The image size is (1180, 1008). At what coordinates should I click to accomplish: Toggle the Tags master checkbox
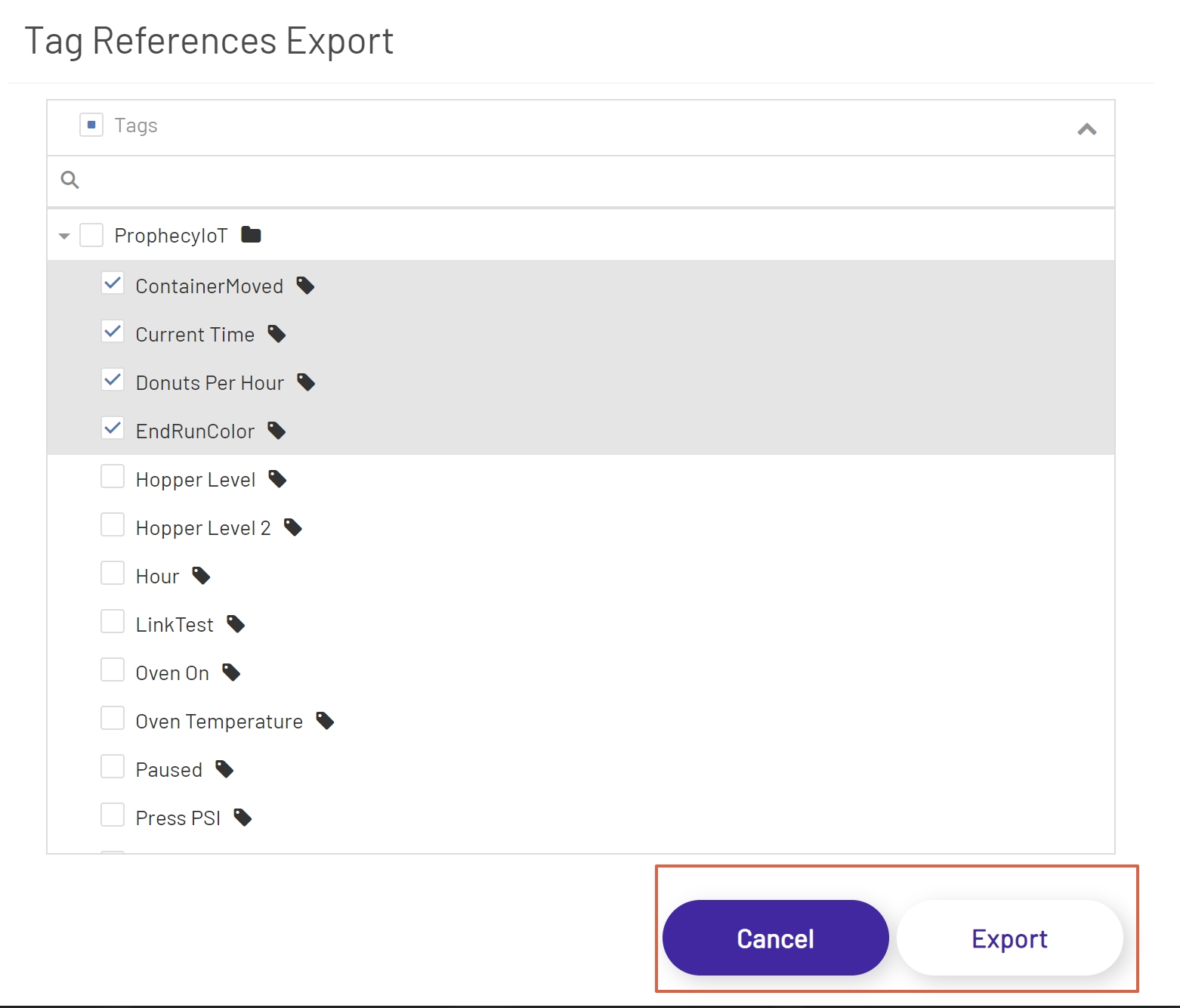(x=91, y=124)
